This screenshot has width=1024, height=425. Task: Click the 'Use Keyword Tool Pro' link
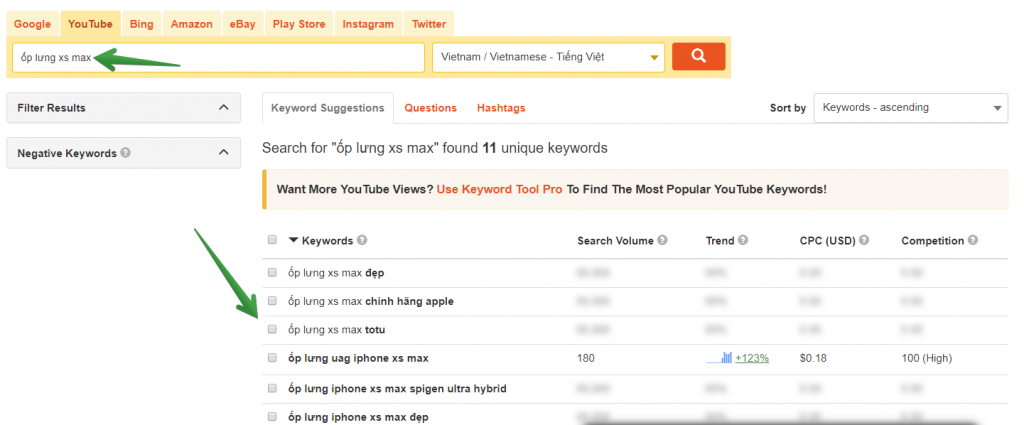pyautogui.click(x=500, y=189)
